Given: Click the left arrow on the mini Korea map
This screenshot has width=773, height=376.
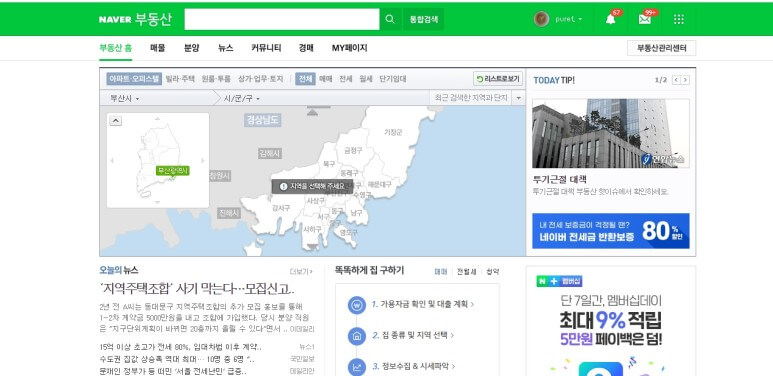Looking at the screenshot, I should [112, 160].
